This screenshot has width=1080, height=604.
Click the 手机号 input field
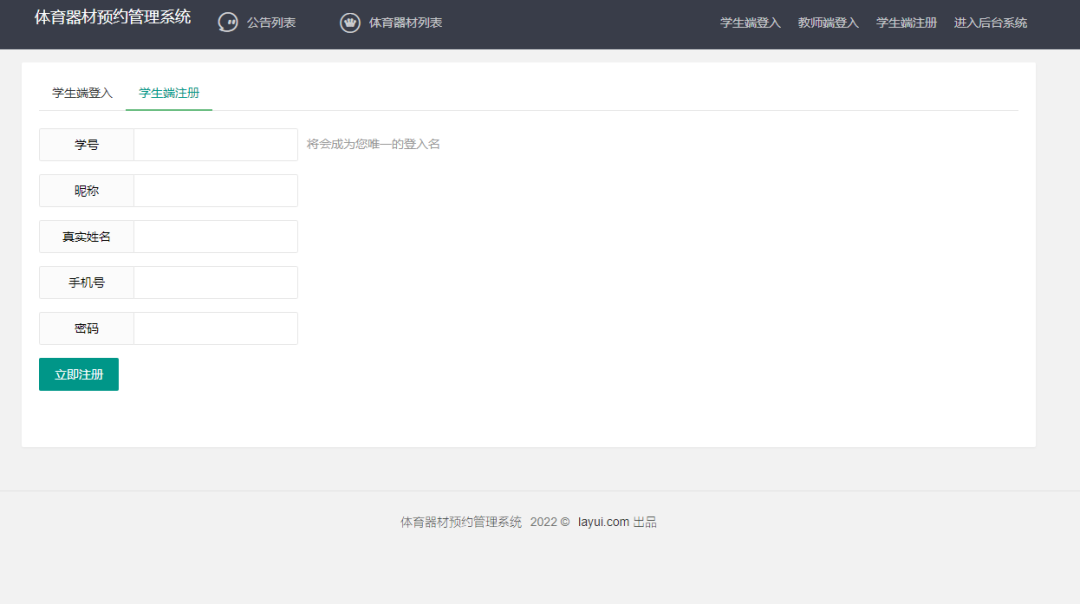tap(215, 283)
